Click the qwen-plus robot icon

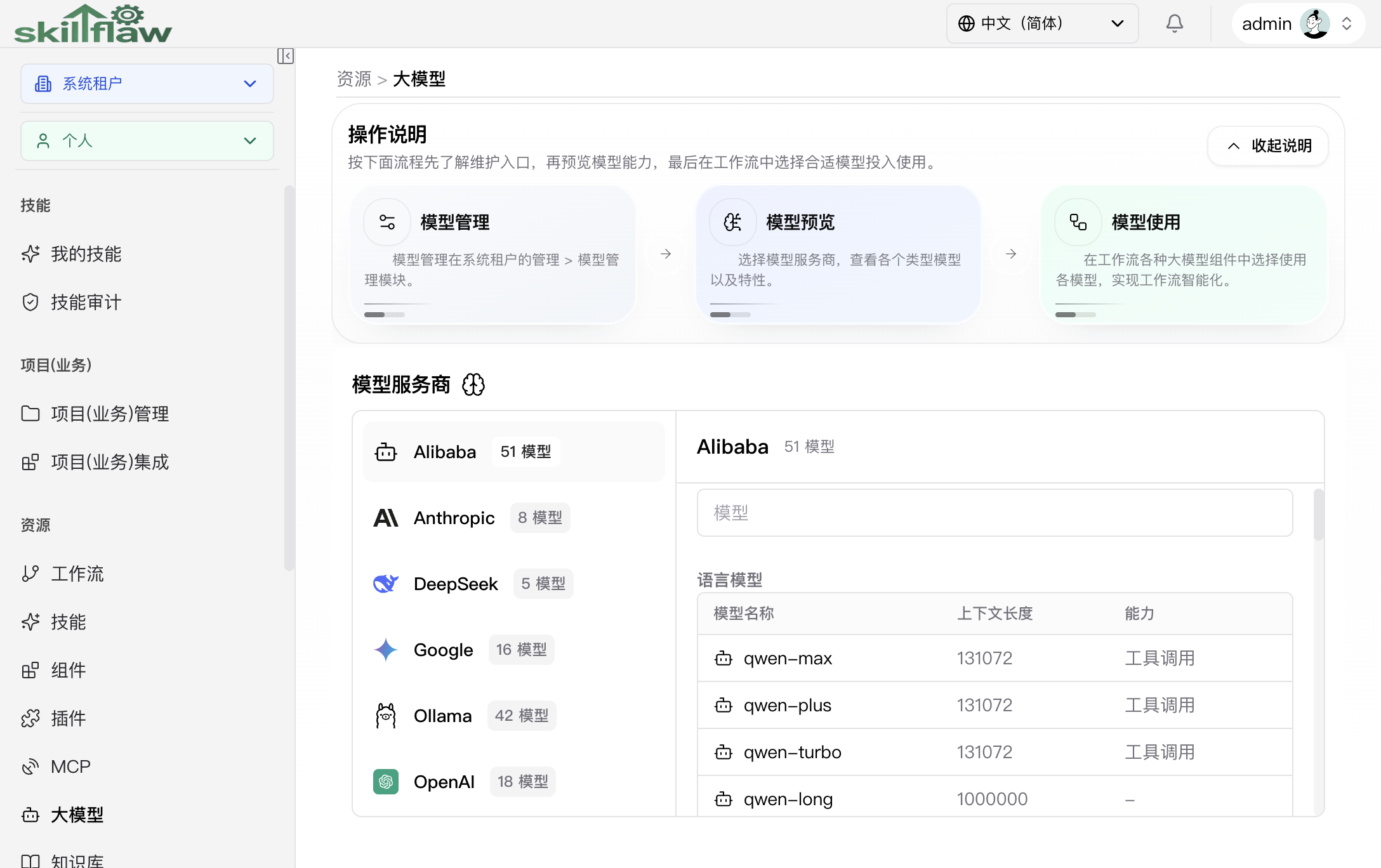pyautogui.click(x=724, y=706)
